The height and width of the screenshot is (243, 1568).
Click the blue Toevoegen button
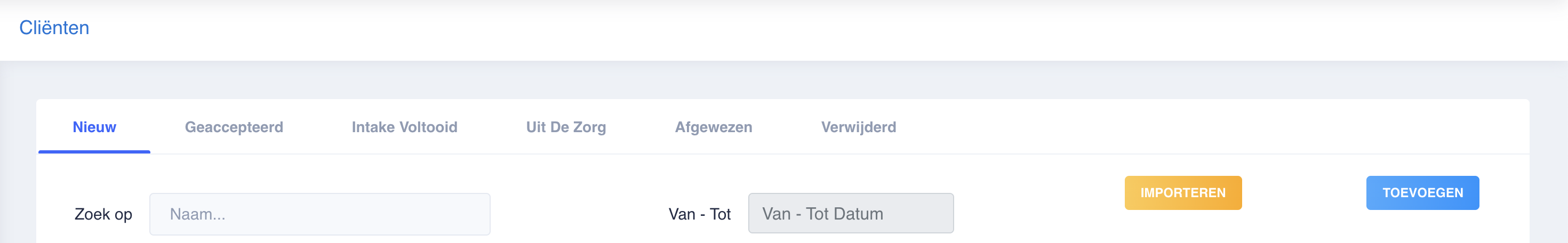(1422, 192)
